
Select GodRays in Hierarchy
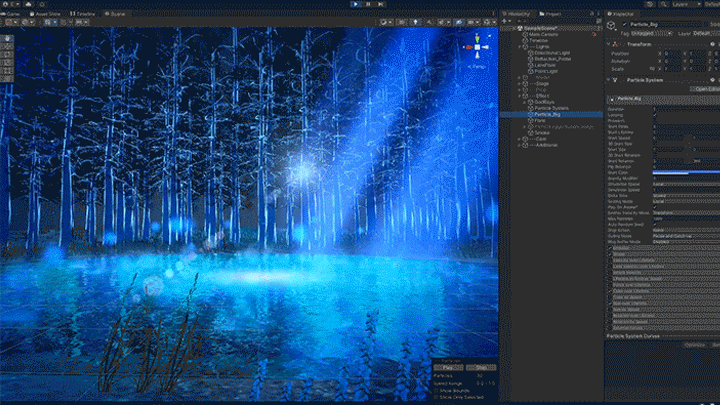[544, 102]
